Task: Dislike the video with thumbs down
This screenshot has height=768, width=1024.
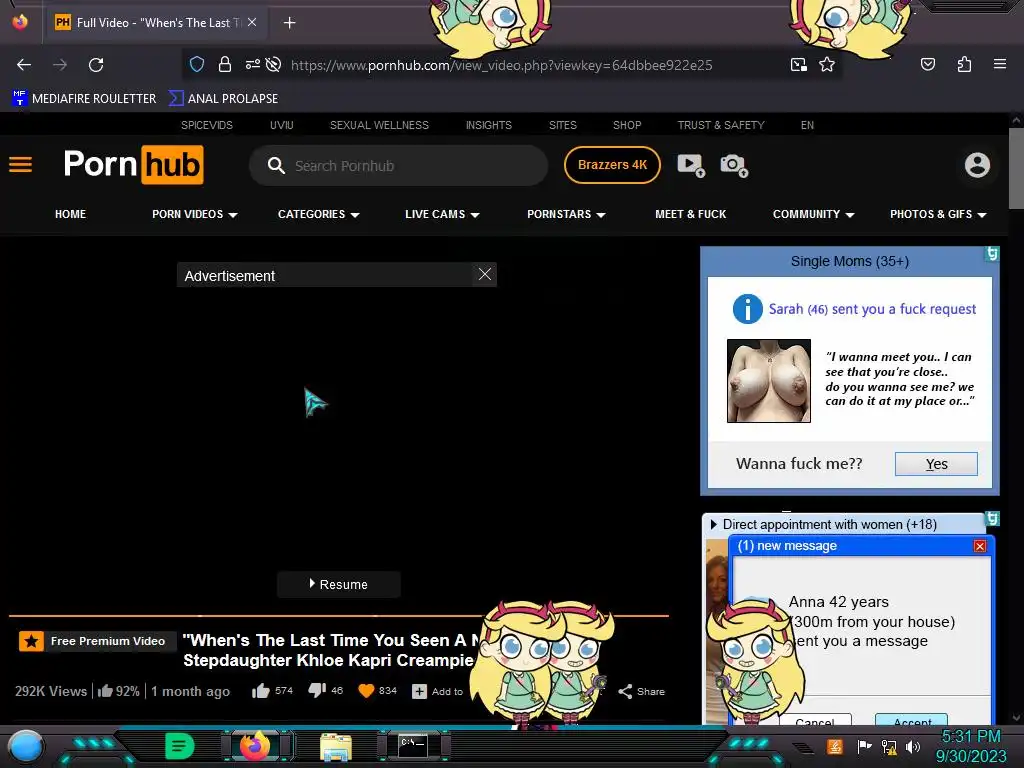Action: click(x=317, y=690)
